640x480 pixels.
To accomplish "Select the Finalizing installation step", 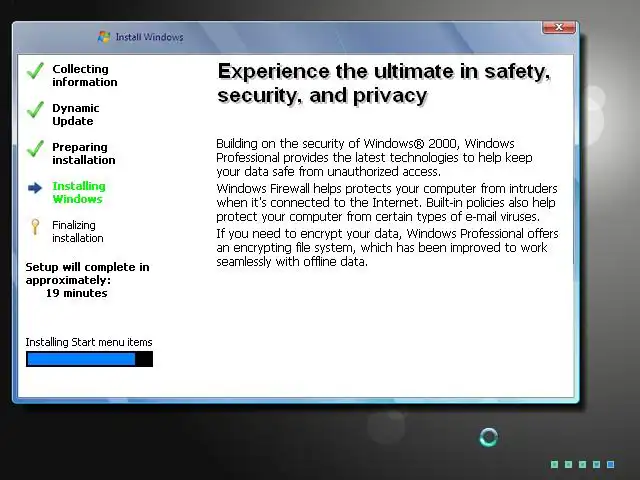I will point(78,231).
